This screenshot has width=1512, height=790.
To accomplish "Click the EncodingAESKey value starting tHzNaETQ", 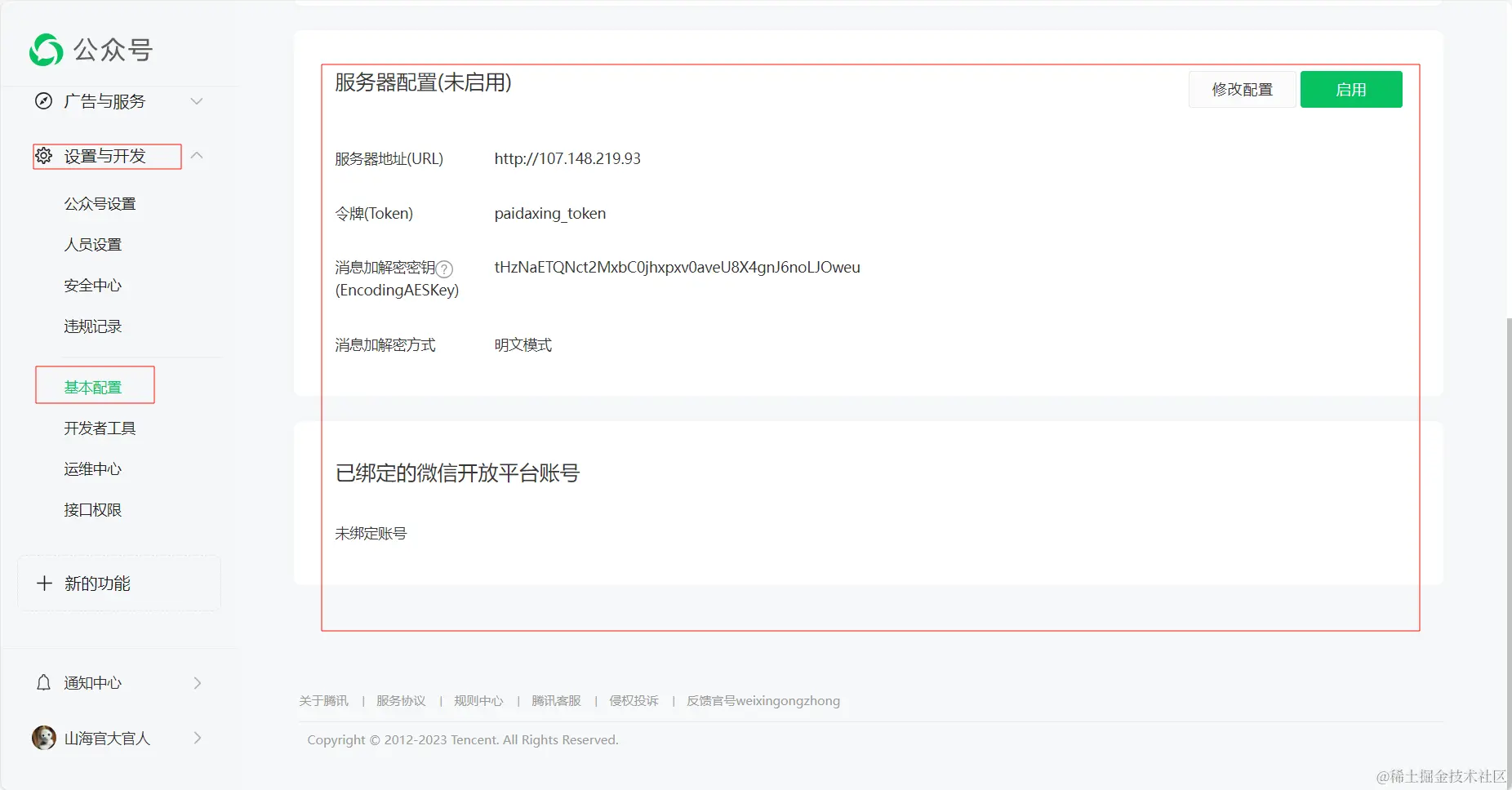I will click(678, 268).
